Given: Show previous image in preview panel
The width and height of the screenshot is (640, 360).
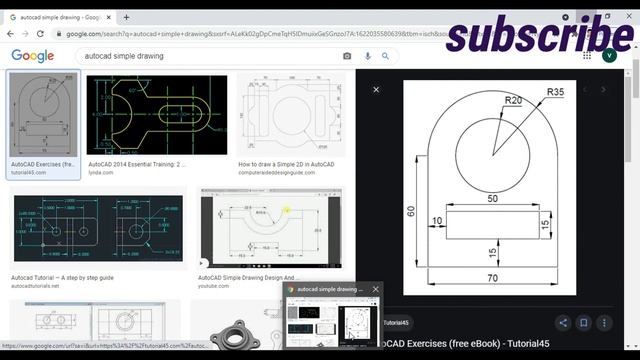Looking at the screenshot, I should [x=586, y=89].
